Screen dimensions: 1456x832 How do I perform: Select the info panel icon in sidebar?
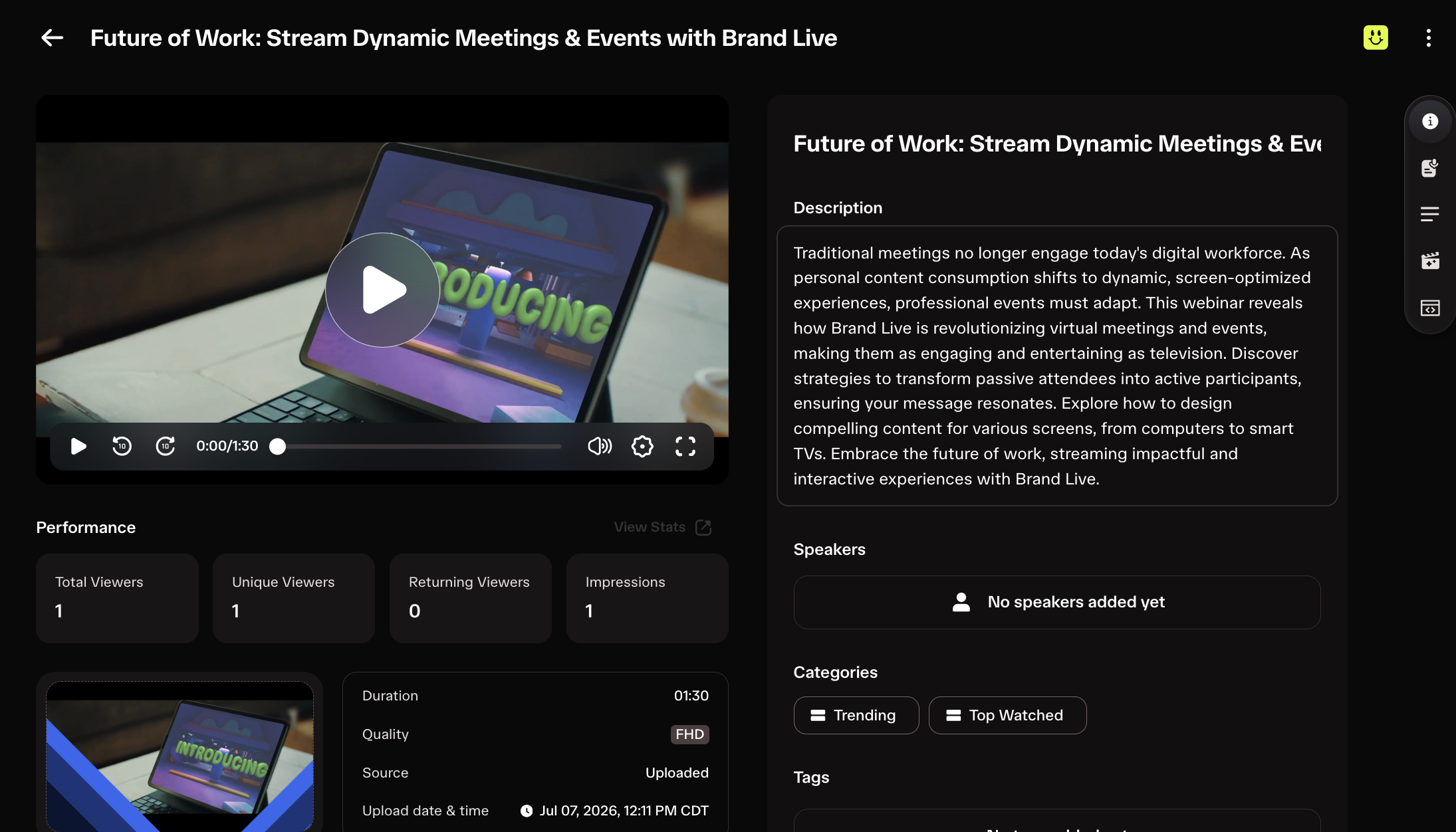[x=1430, y=121]
